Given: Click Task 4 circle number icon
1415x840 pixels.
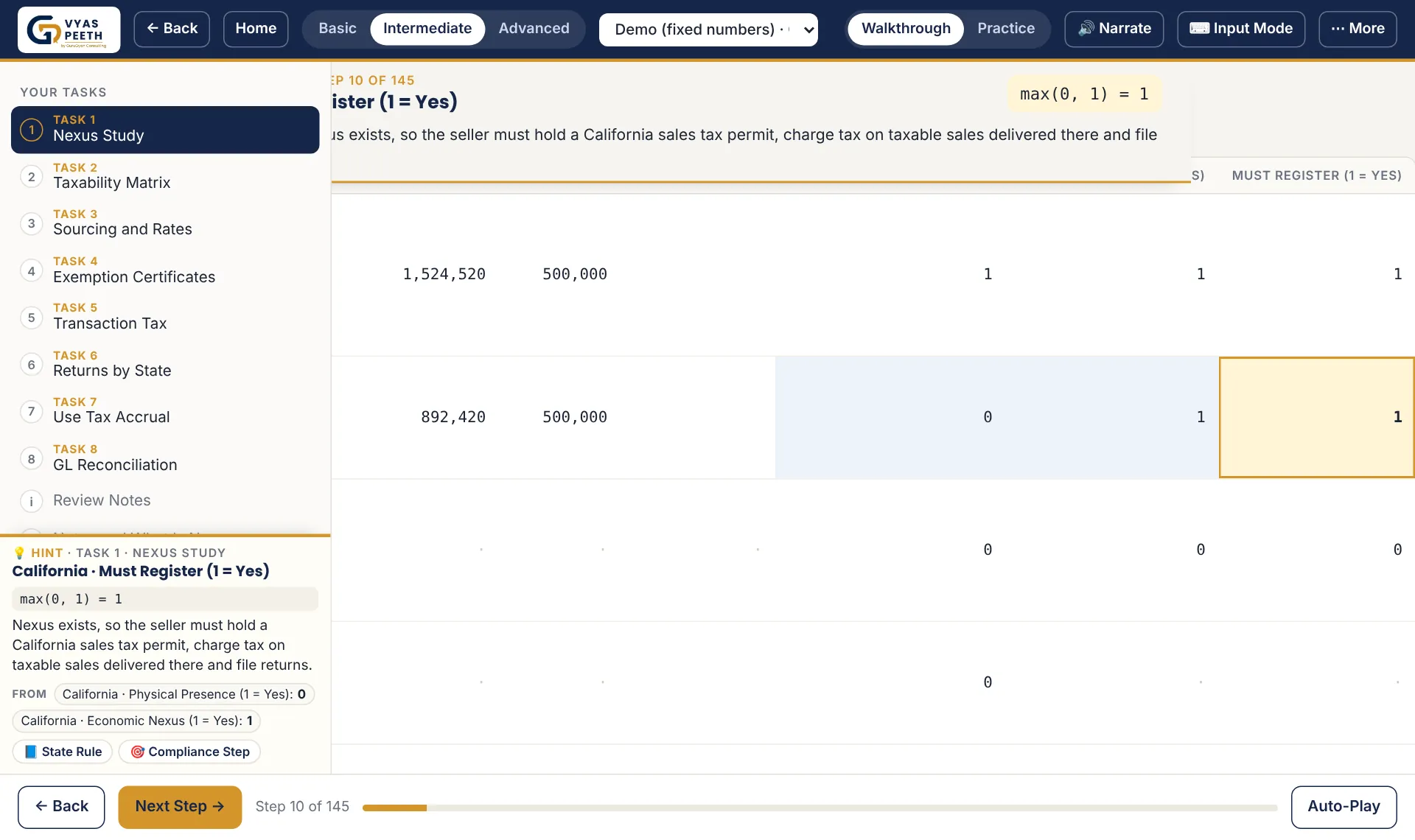Looking at the screenshot, I should coord(31,270).
